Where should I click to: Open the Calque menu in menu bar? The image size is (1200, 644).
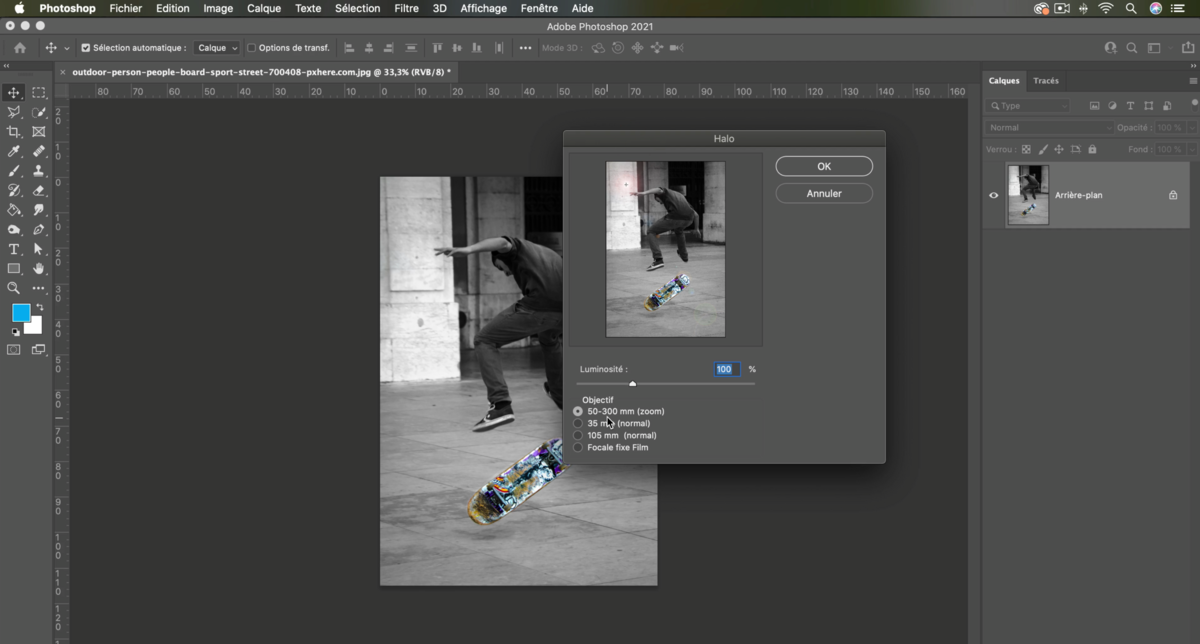pos(264,8)
